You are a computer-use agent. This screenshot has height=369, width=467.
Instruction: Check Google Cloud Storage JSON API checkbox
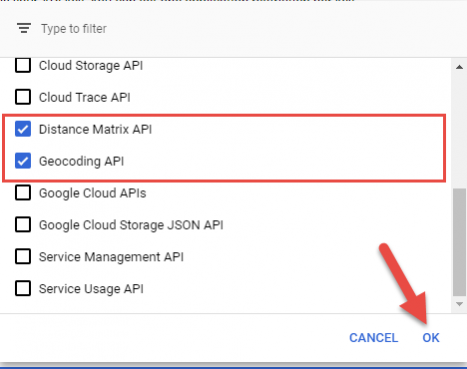(x=23, y=225)
